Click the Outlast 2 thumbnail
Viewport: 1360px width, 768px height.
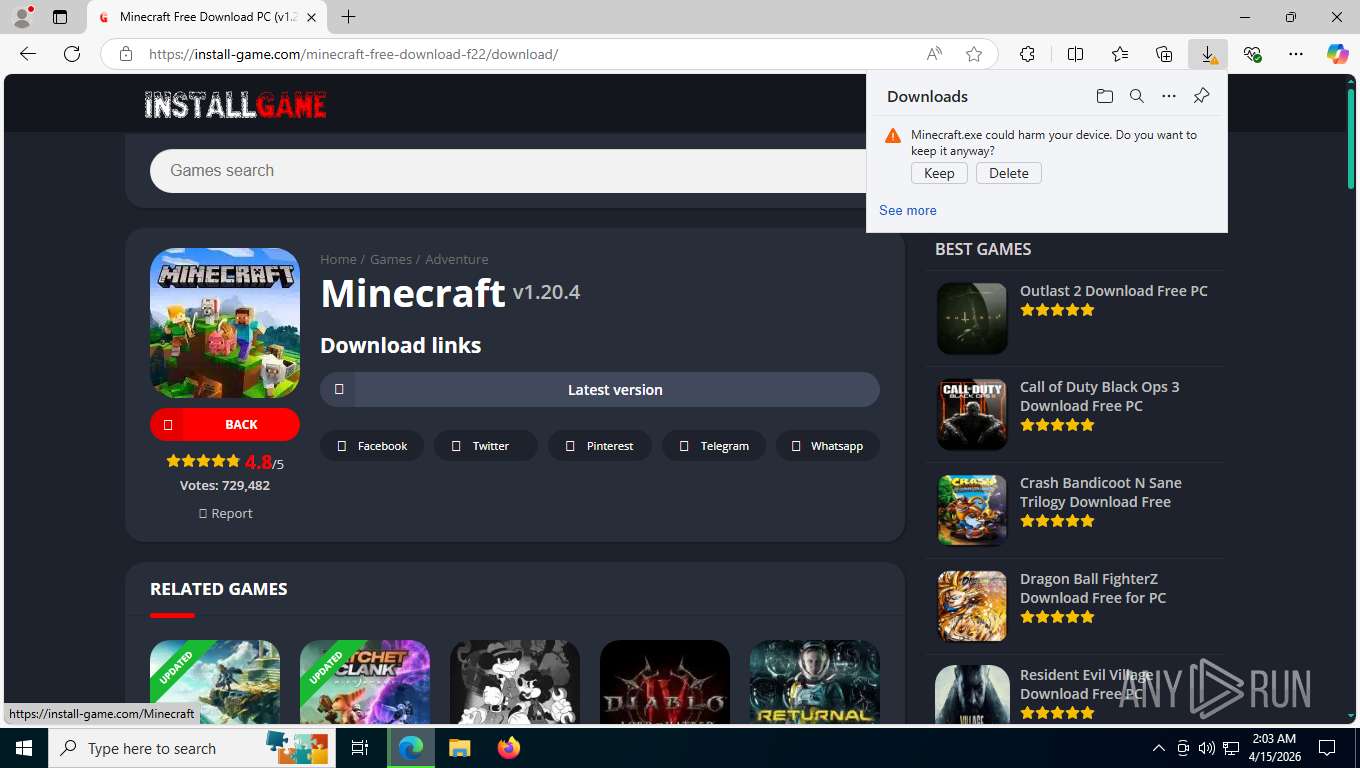[x=972, y=318]
